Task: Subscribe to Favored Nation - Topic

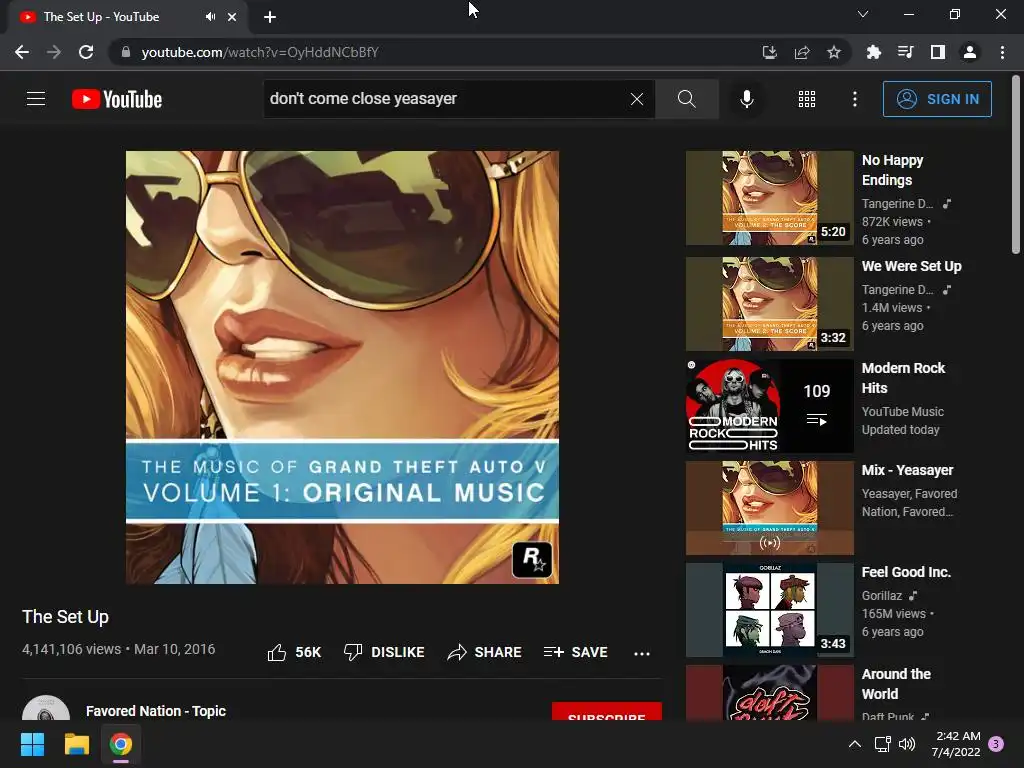Action: click(x=607, y=711)
